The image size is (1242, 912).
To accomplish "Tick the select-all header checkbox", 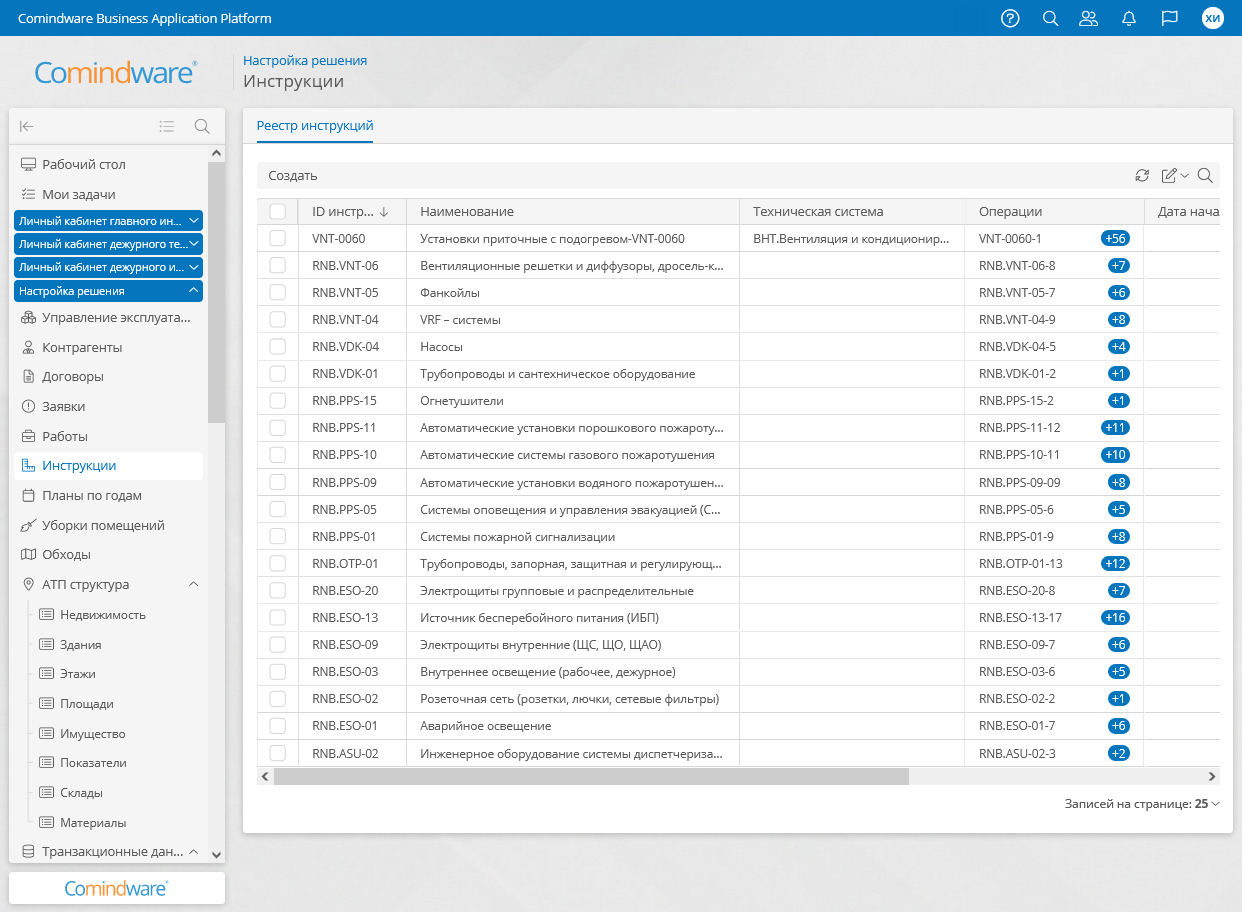I will [x=278, y=211].
